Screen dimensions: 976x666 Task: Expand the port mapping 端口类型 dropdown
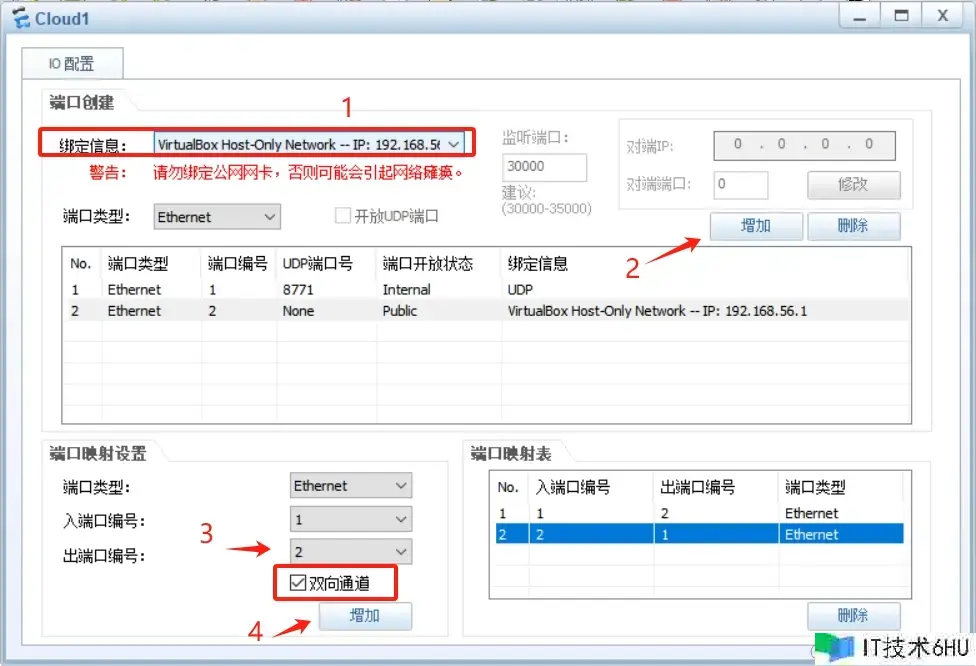401,486
